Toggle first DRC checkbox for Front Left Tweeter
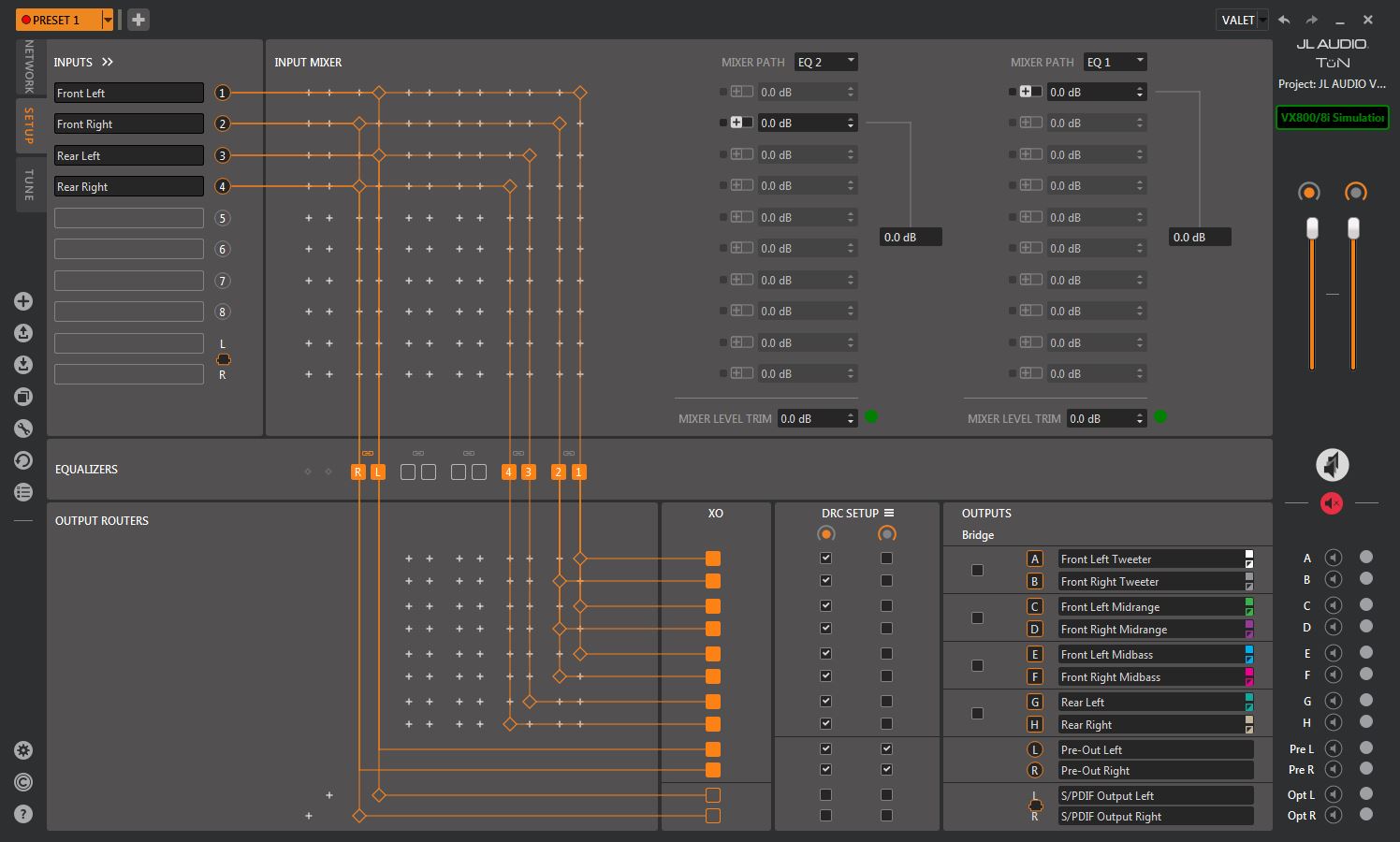 click(x=825, y=559)
